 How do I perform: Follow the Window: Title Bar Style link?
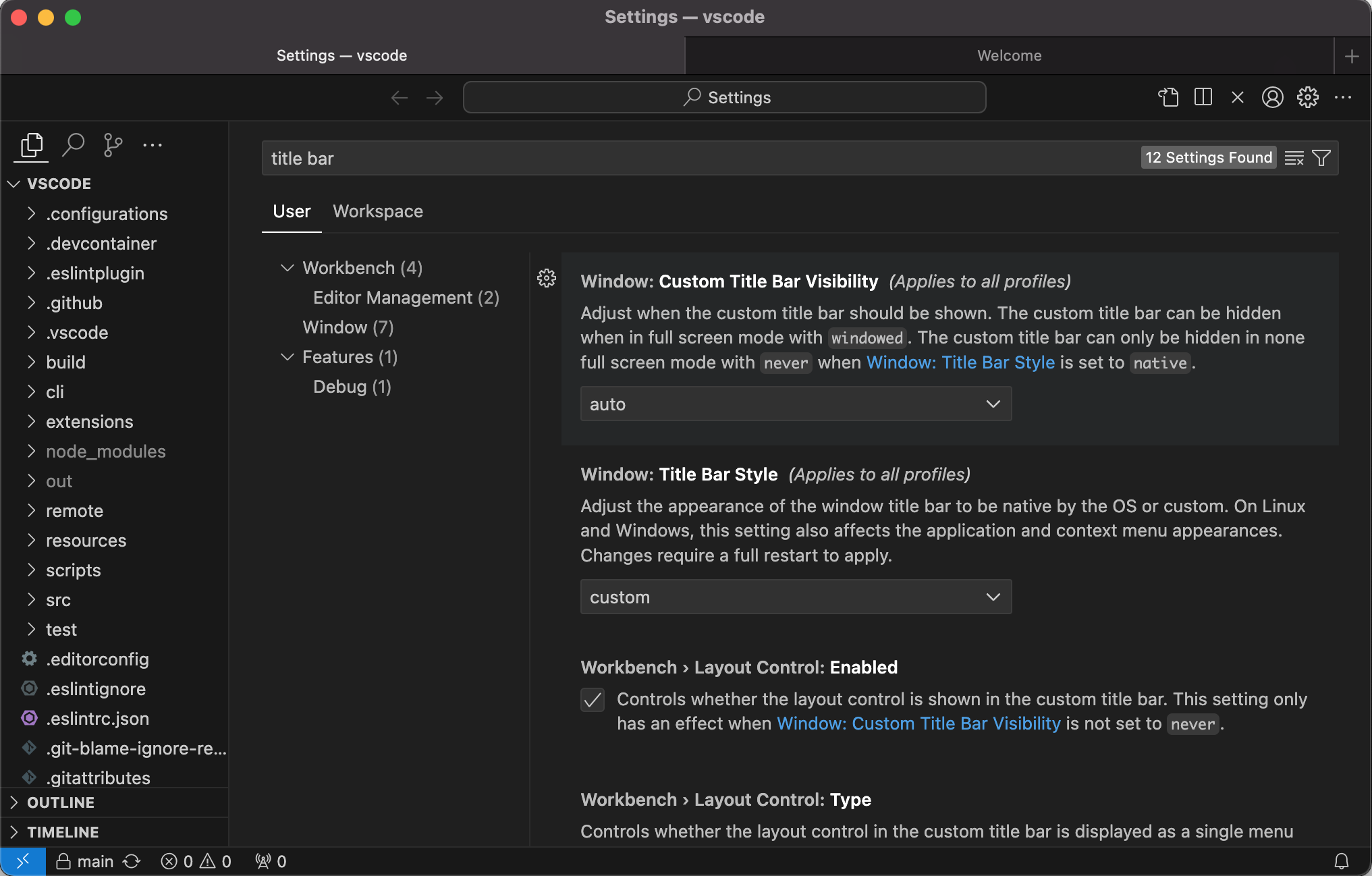tap(960, 362)
